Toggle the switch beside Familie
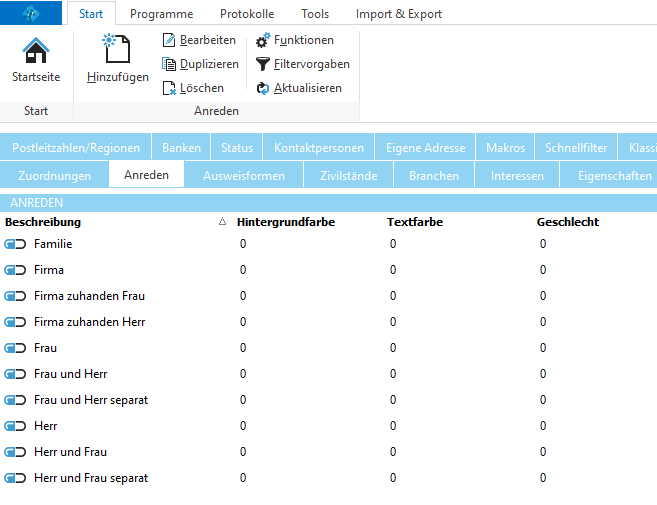The width and height of the screenshot is (657, 505). pos(15,244)
